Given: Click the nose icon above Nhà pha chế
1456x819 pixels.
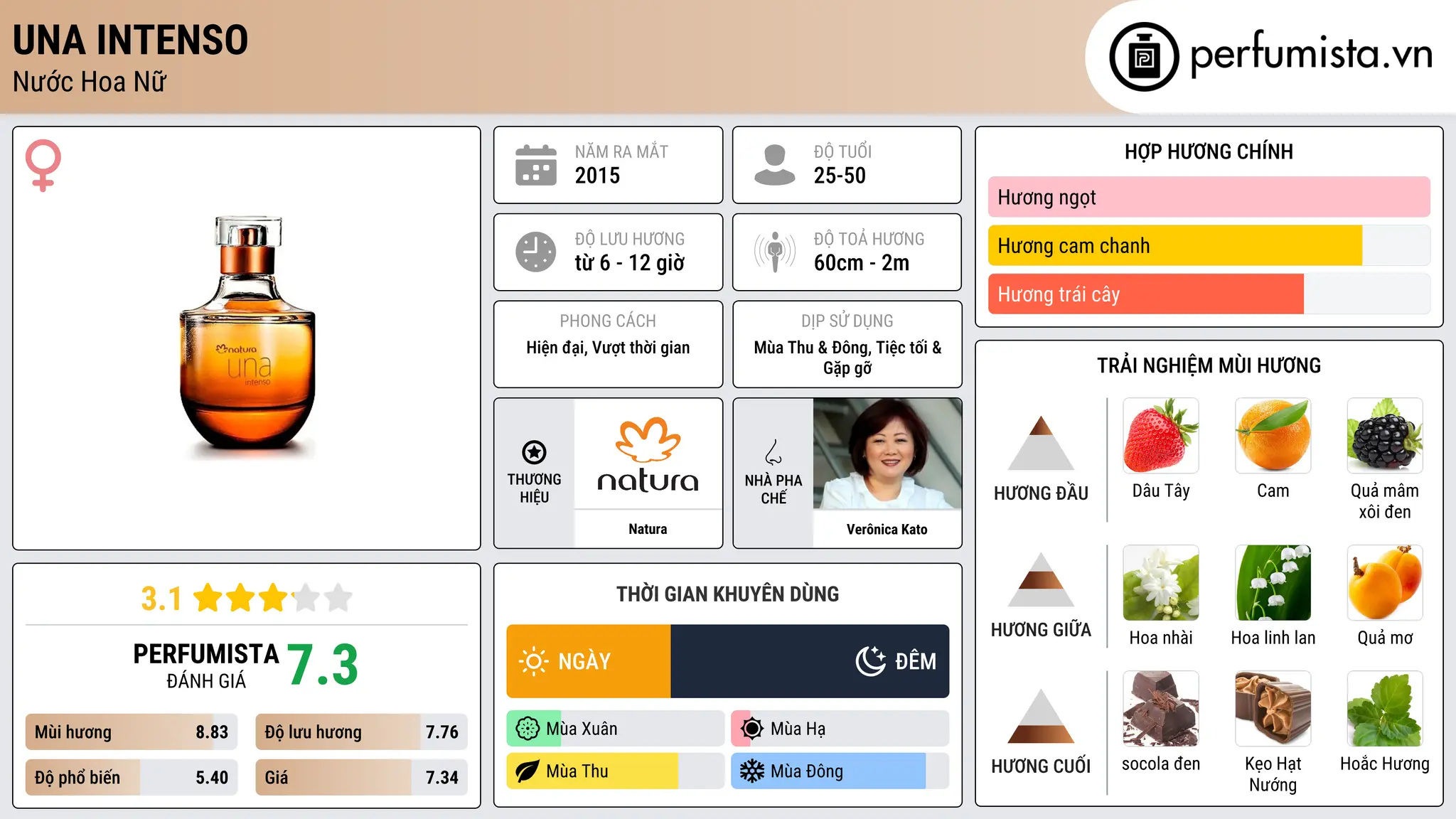Looking at the screenshot, I should pyautogui.click(x=773, y=452).
